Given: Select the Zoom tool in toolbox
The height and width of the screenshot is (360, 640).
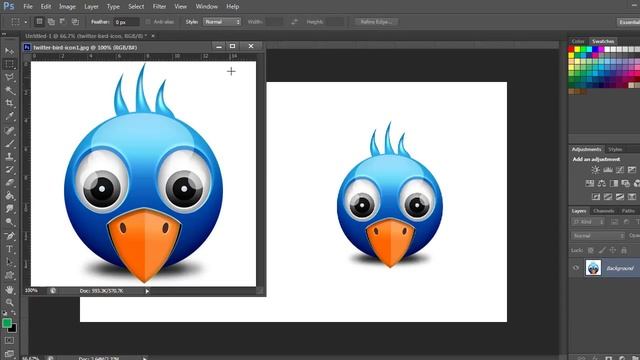Looking at the screenshot, I should (9, 302).
